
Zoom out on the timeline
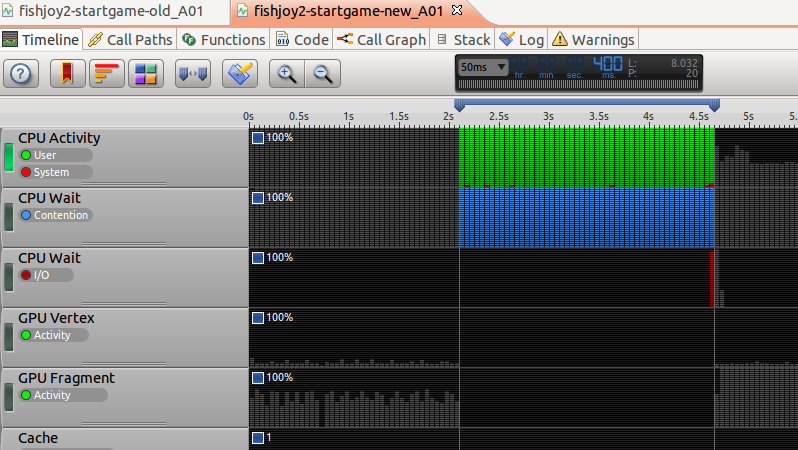(322, 73)
